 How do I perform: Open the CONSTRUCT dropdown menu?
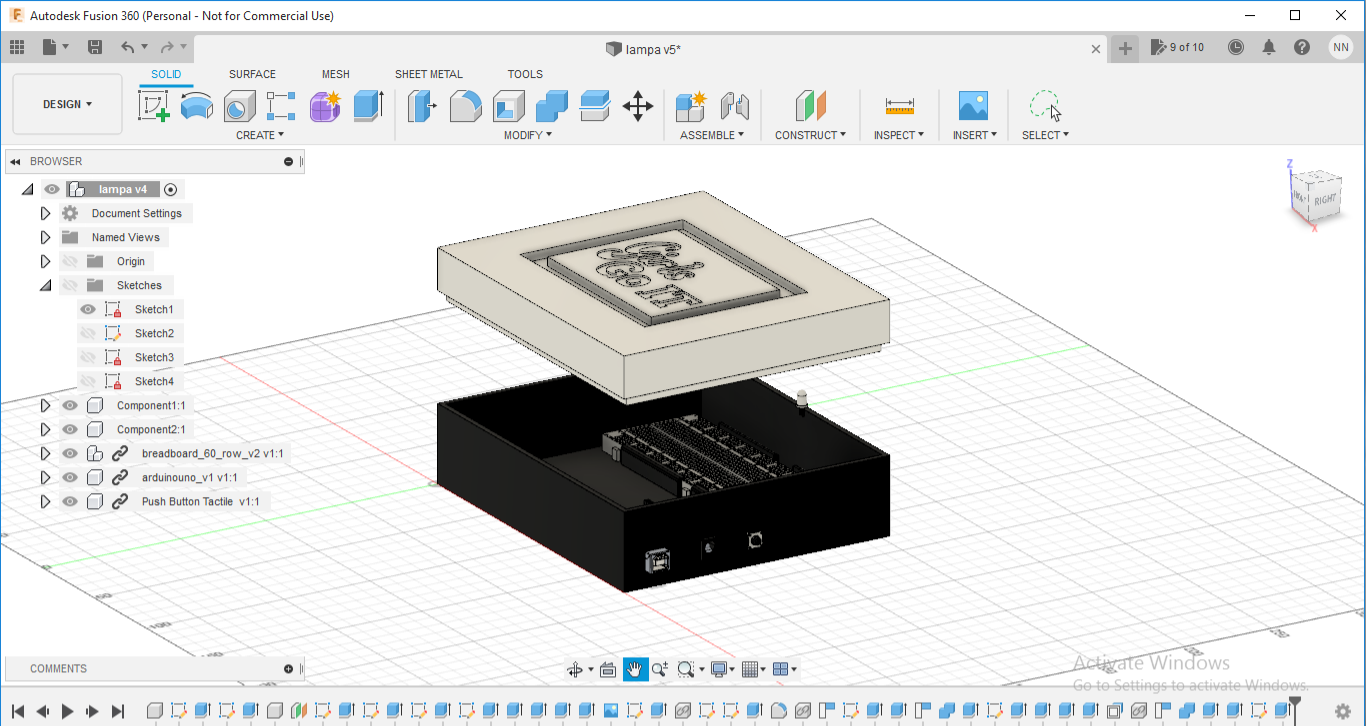click(810, 135)
